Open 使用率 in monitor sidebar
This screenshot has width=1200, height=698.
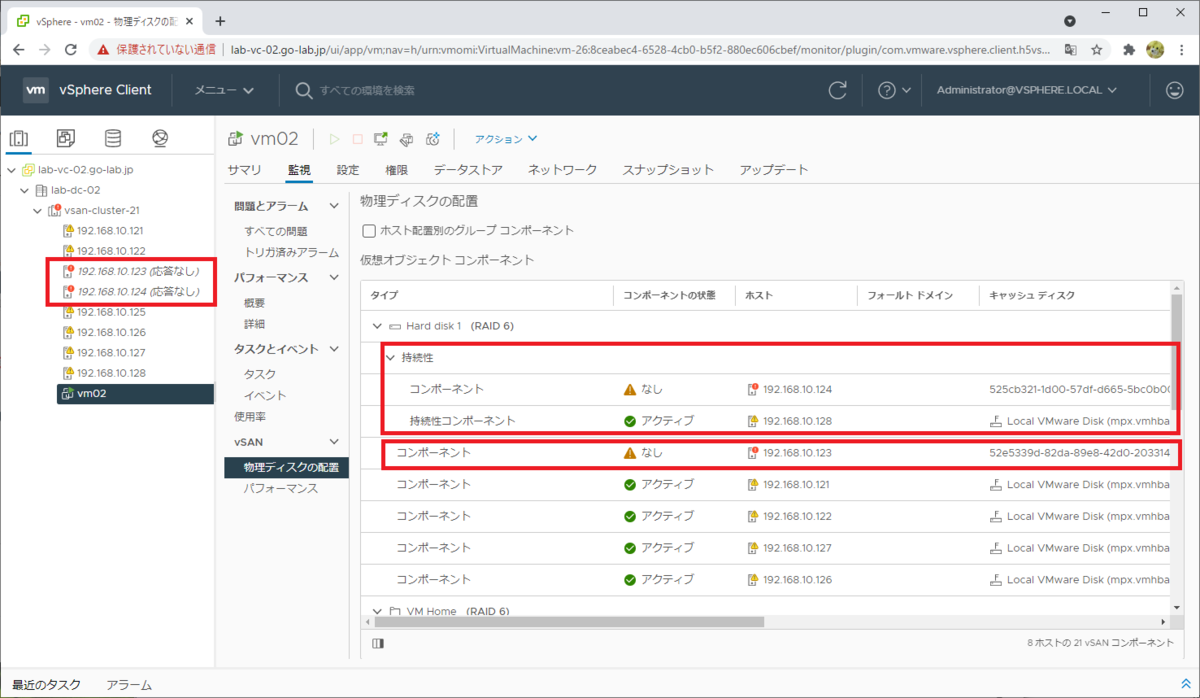[250, 416]
